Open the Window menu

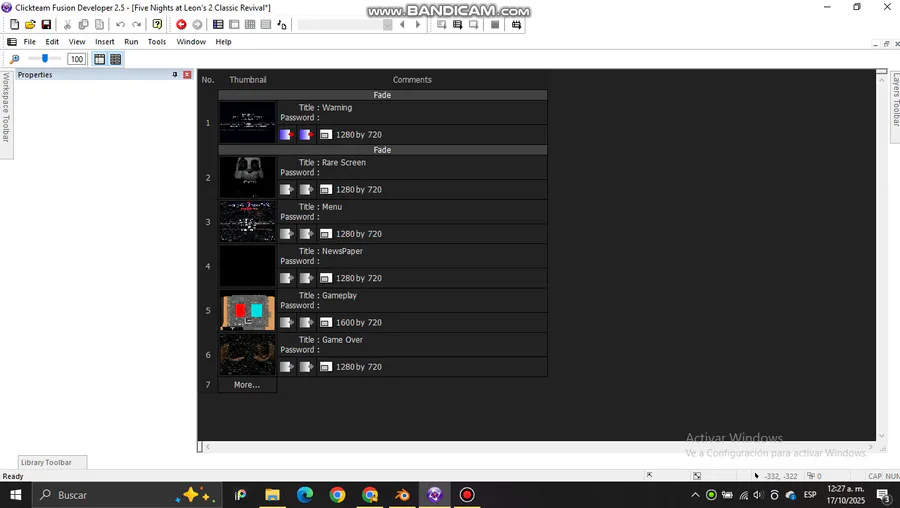(191, 42)
